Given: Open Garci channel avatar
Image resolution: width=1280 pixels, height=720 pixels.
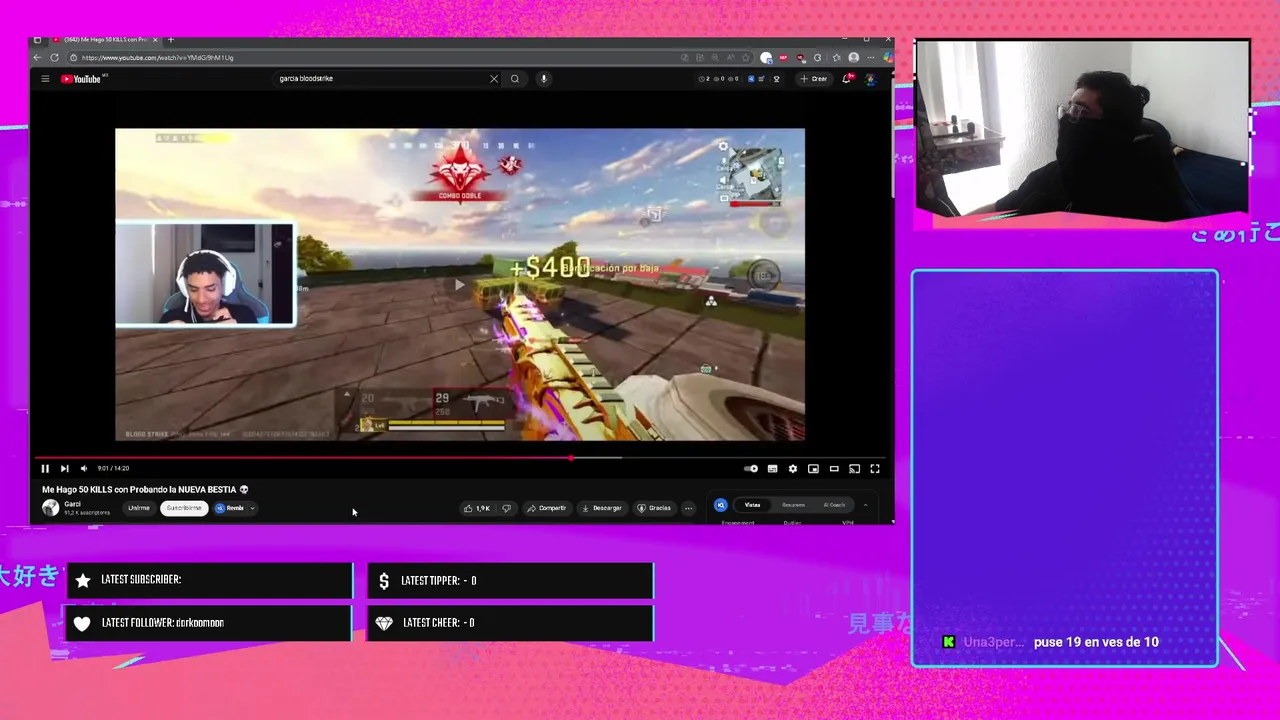Looking at the screenshot, I should click(x=50, y=508).
